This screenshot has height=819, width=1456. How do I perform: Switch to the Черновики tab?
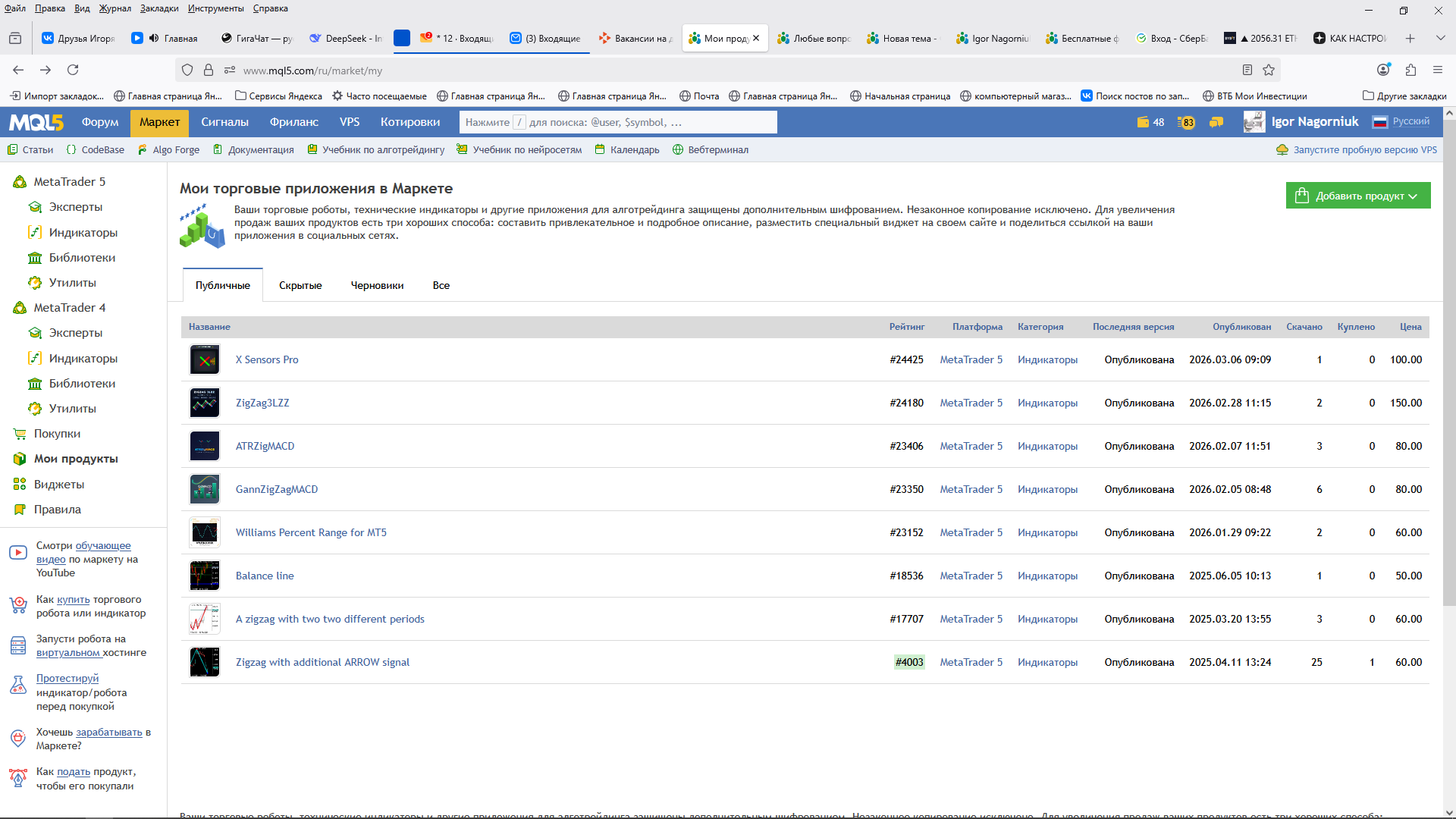(x=377, y=285)
